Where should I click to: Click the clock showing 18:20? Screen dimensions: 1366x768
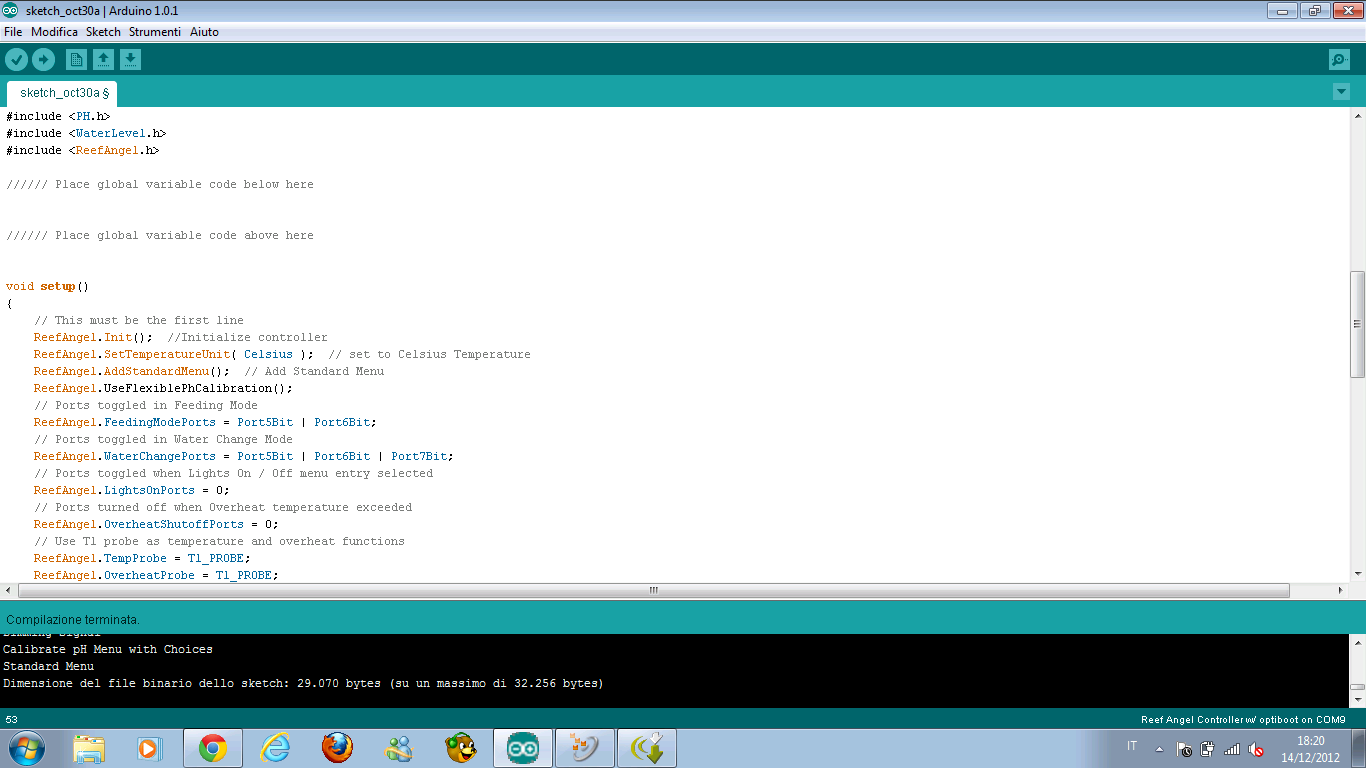point(1310,749)
